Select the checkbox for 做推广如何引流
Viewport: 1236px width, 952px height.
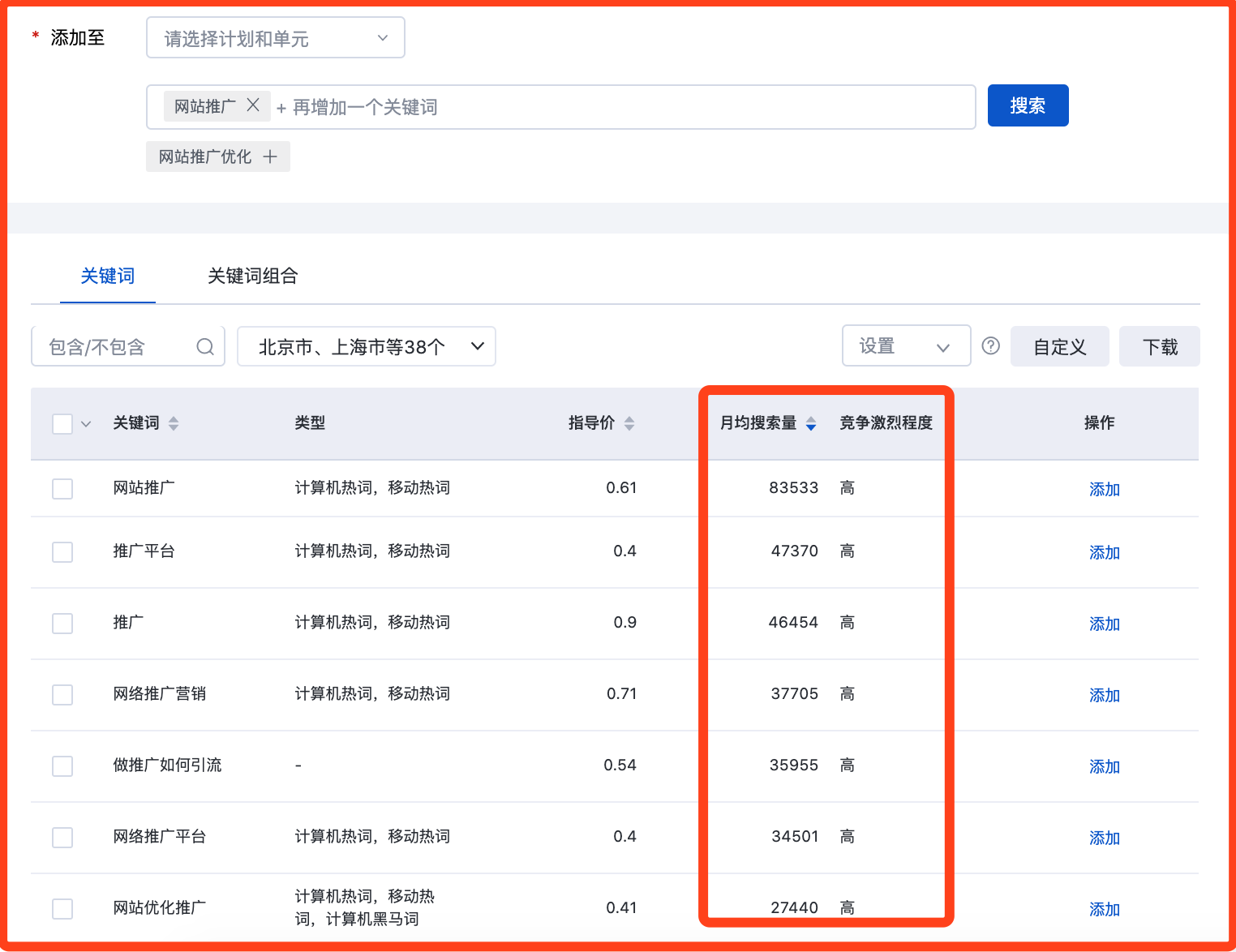62,766
